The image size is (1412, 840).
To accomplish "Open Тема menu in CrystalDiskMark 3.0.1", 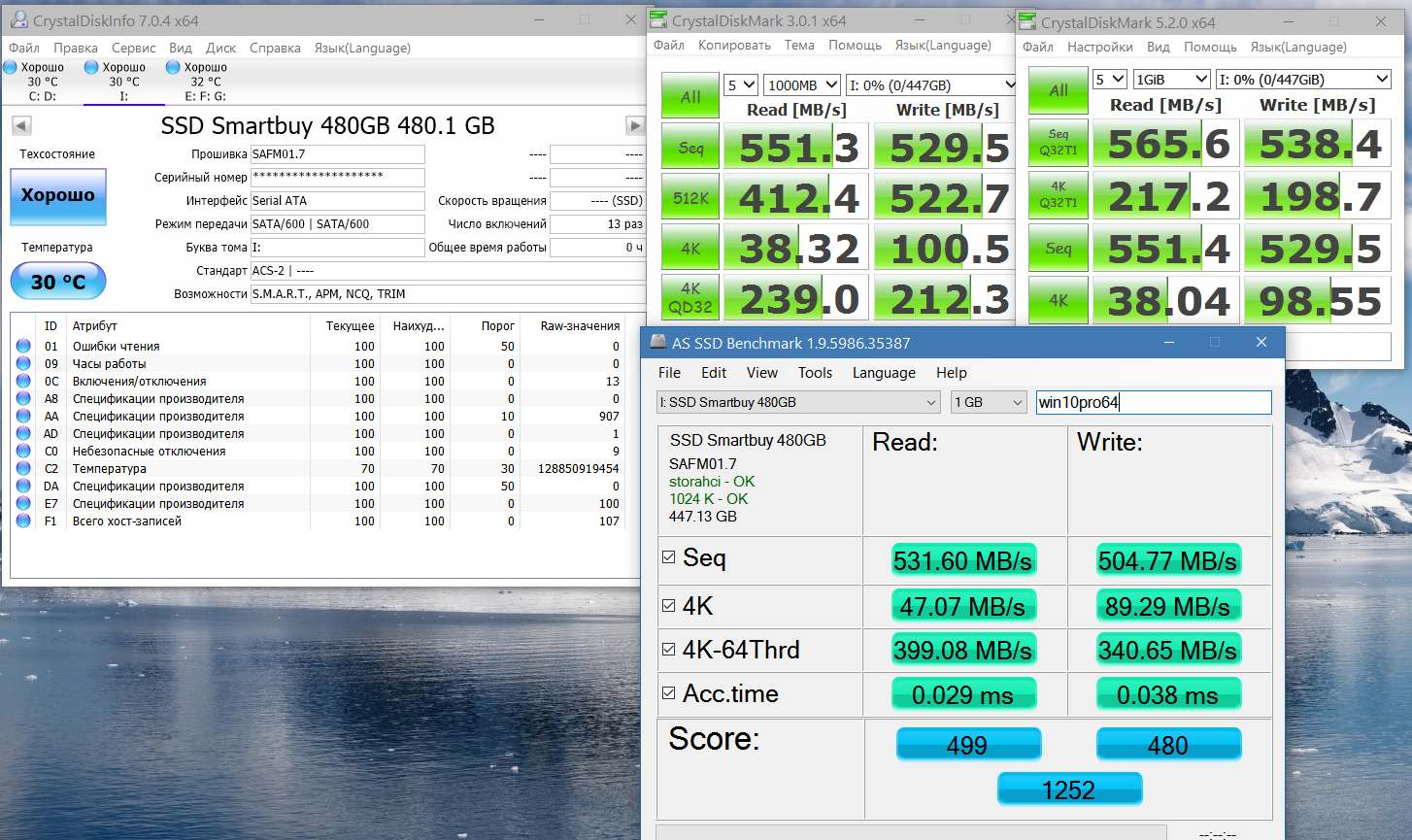I will click(x=799, y=45).
